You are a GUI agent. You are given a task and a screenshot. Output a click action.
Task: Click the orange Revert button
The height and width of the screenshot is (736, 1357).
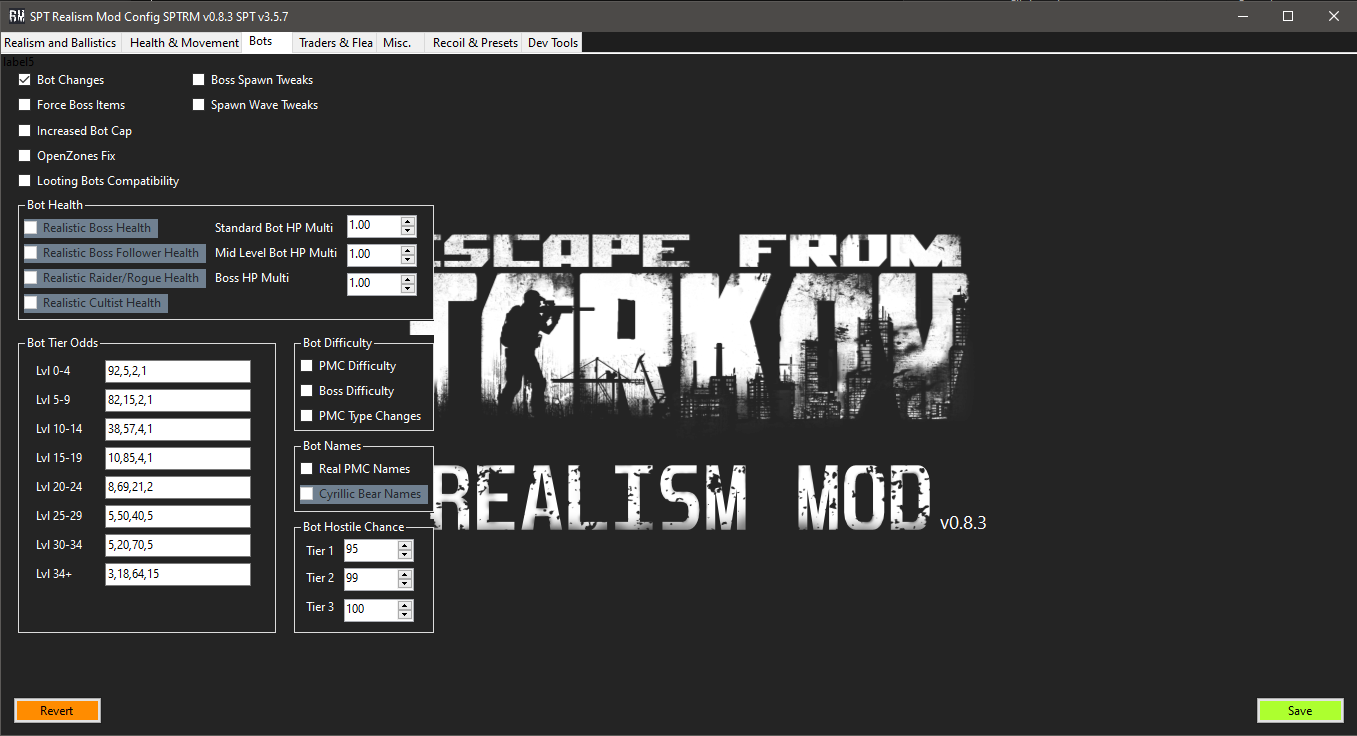57,710
